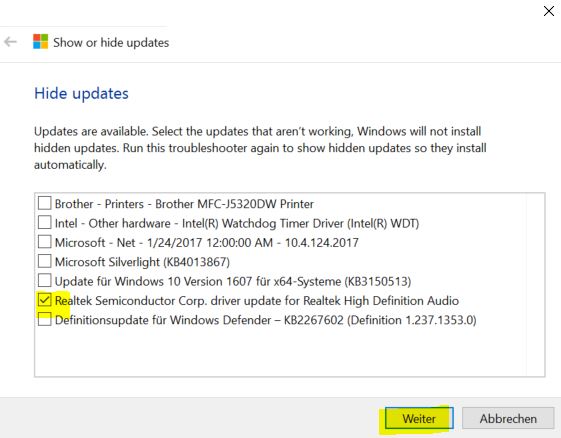This screenshot has width=561, height=438.
Task: Select the Microsoft Silverlight KB4013867 checkbox
Action: click(x=44, y=261)
